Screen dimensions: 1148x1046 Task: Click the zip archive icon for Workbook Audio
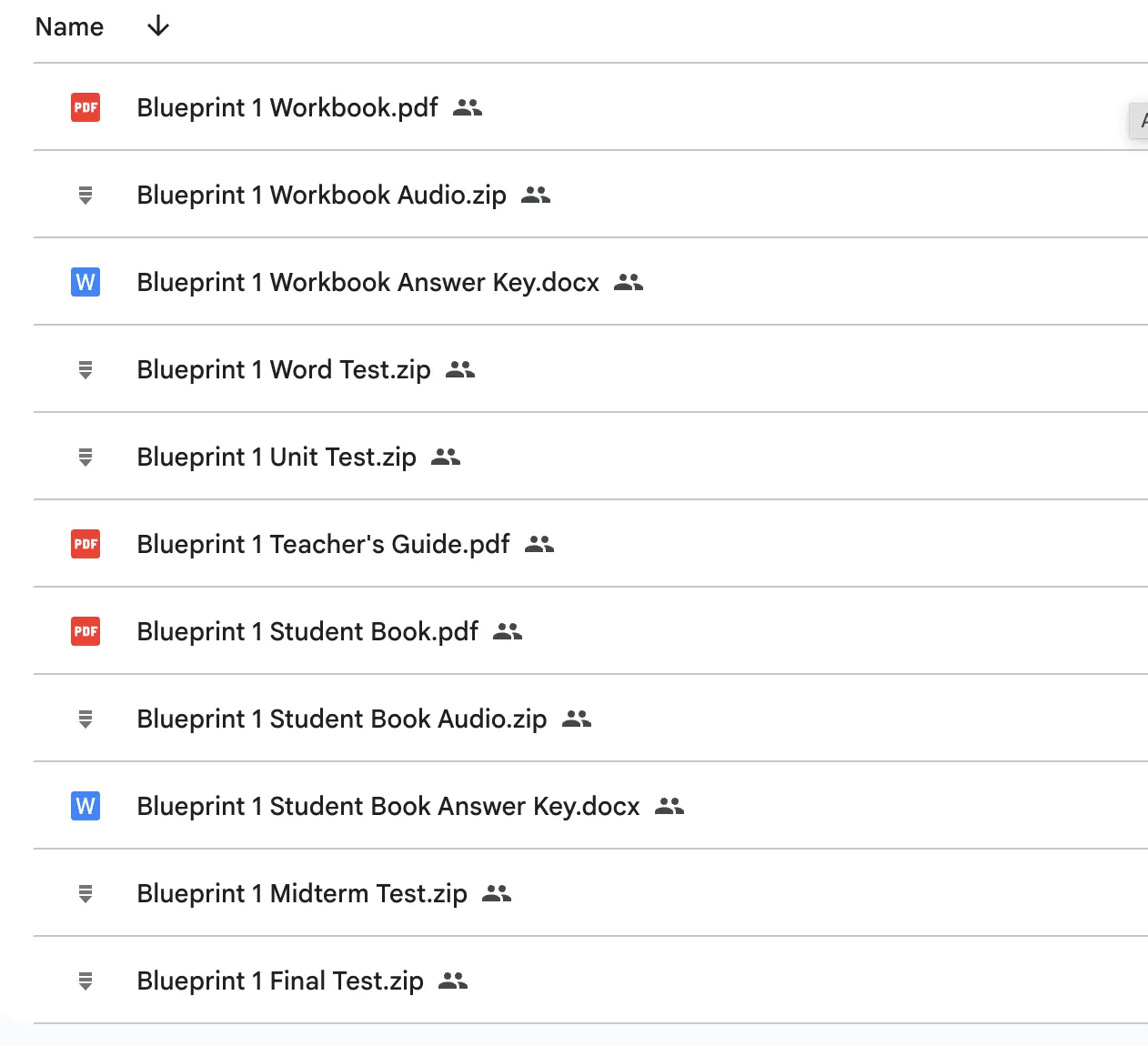pos(86,195)
